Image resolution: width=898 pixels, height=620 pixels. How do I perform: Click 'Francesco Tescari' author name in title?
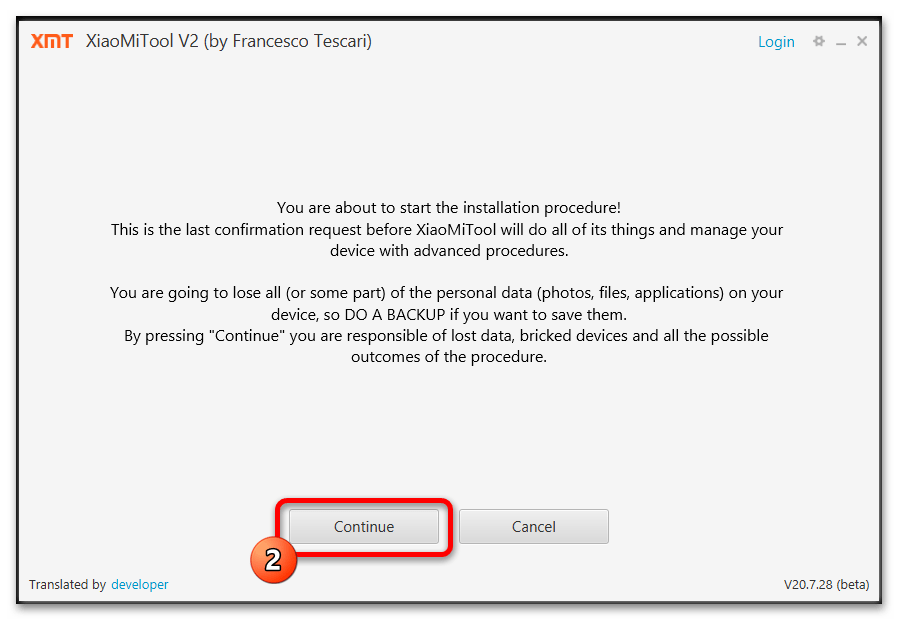click(x=300, y=41)
